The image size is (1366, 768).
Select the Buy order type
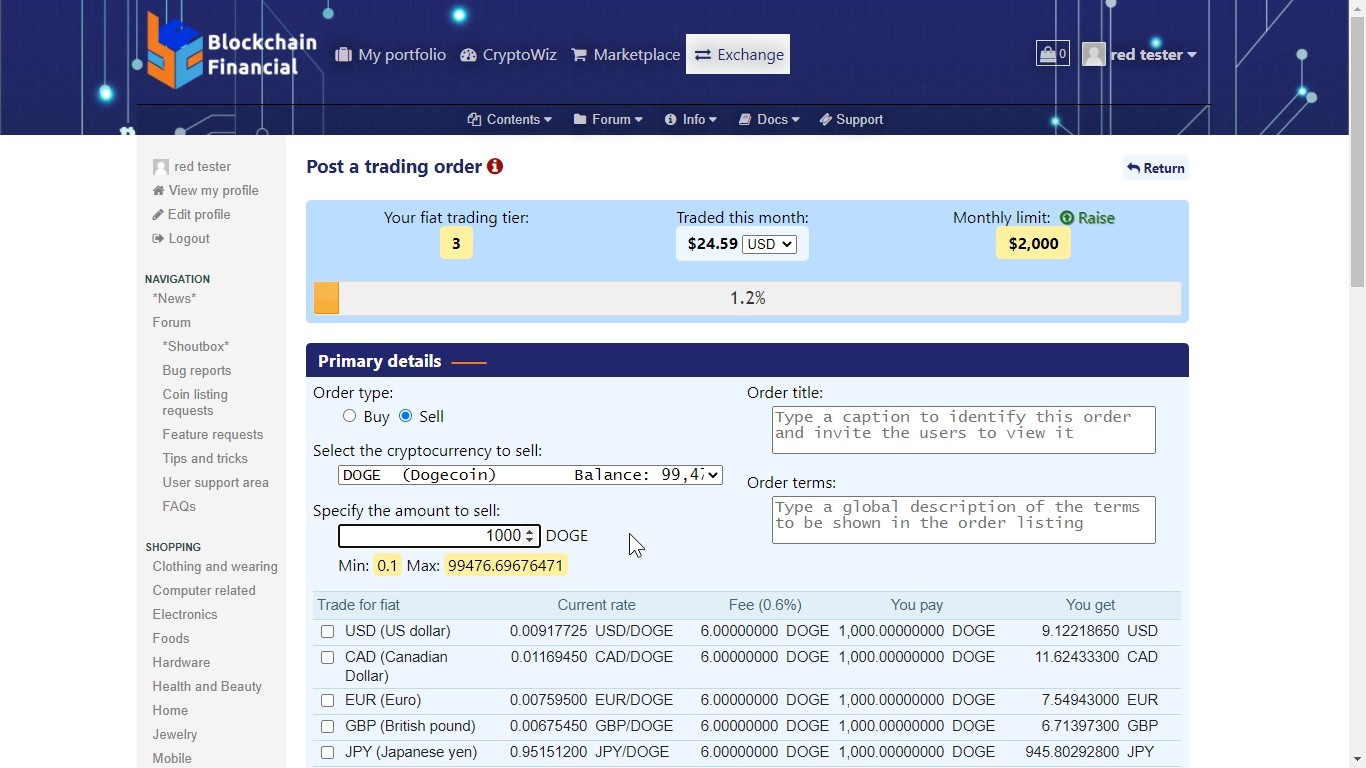point(349,416)
